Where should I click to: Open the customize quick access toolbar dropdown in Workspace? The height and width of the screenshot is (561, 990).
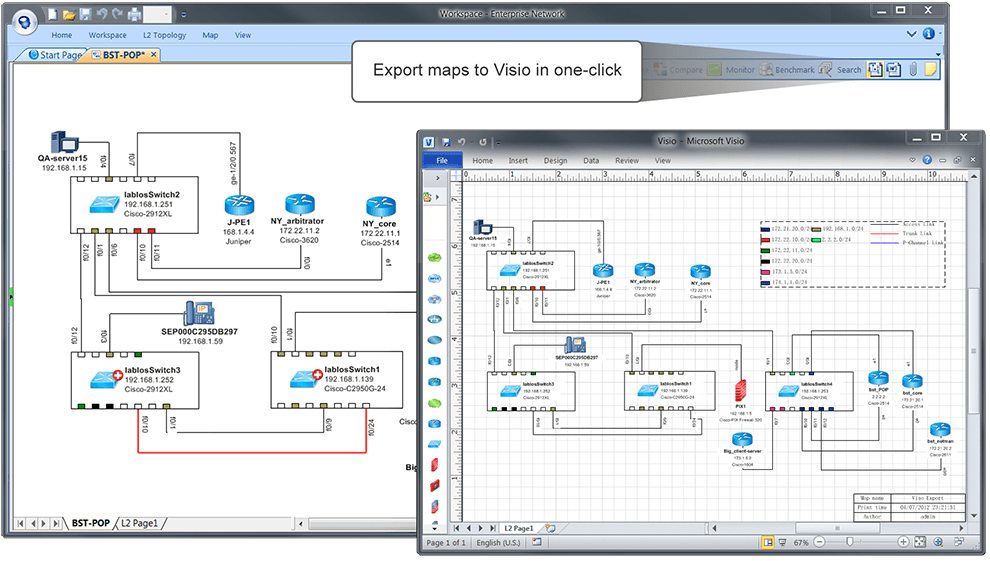coord(184,14)
